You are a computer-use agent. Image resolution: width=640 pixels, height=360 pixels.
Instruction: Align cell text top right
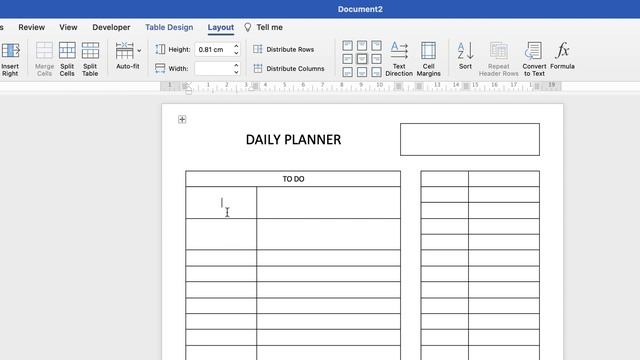376,45
